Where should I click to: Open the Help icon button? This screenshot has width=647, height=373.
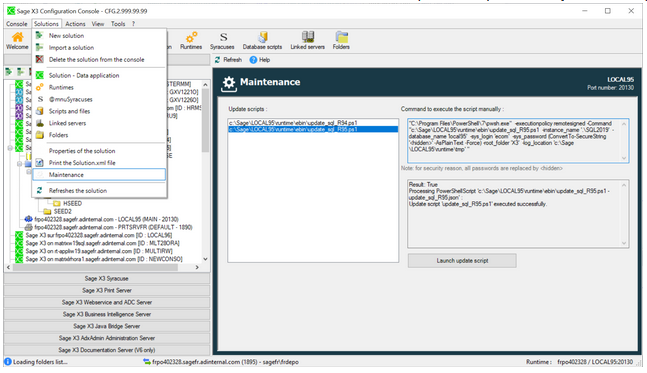[x=260, y=60]
